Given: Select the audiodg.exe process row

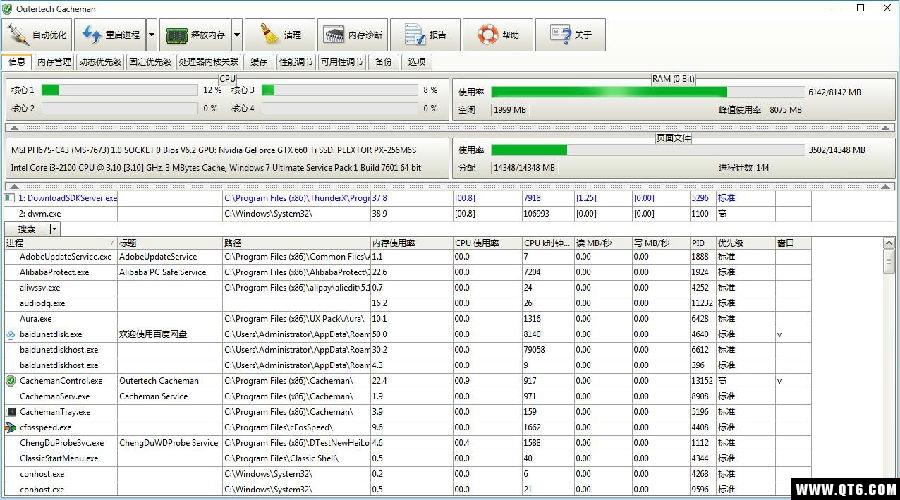Looking at the screenshot, I should (408, 303).
